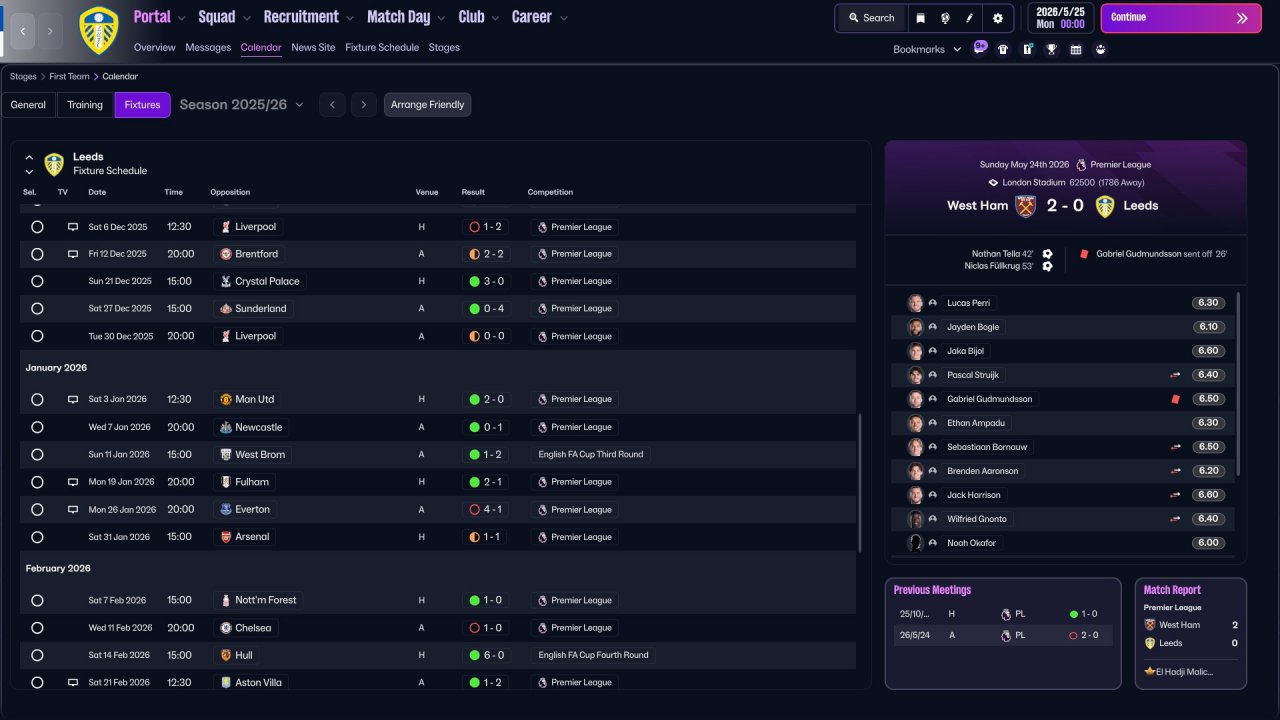The image size is (1280, 720).
Task: Select the Hull fixture radio button
Action: coord(37,655)
